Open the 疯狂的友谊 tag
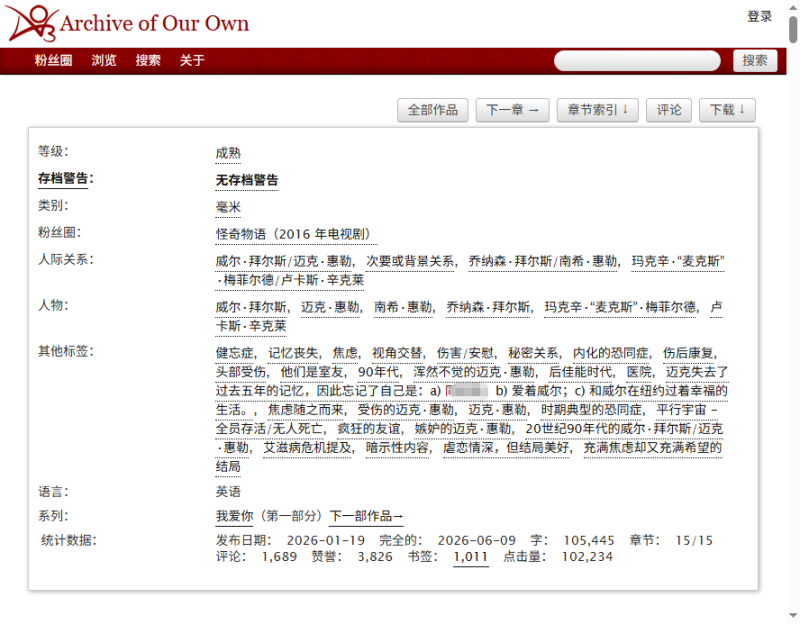800x624 pixels. [369, 429]
